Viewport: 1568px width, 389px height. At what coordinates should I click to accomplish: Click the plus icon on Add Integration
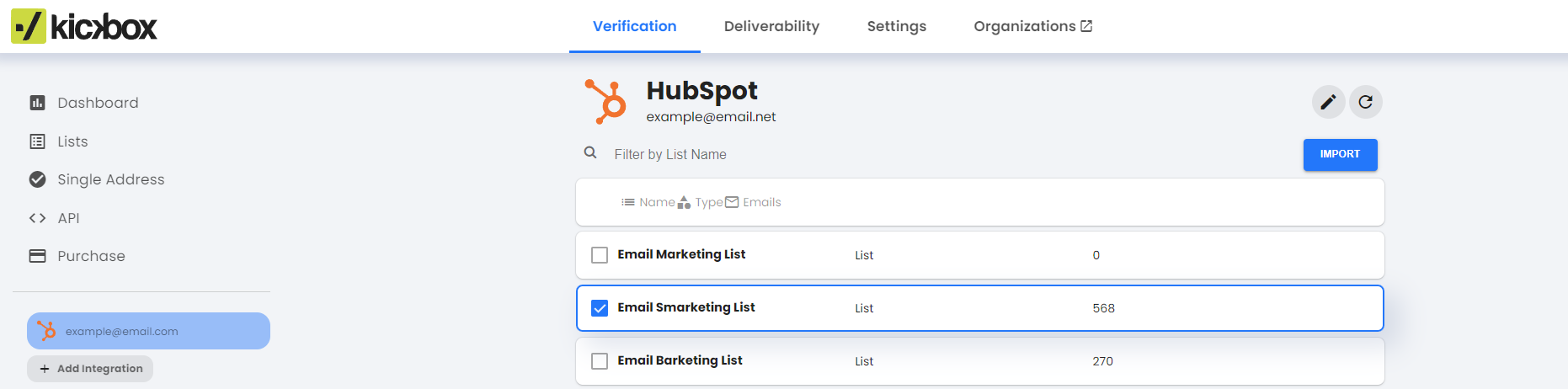click(45, 369)
